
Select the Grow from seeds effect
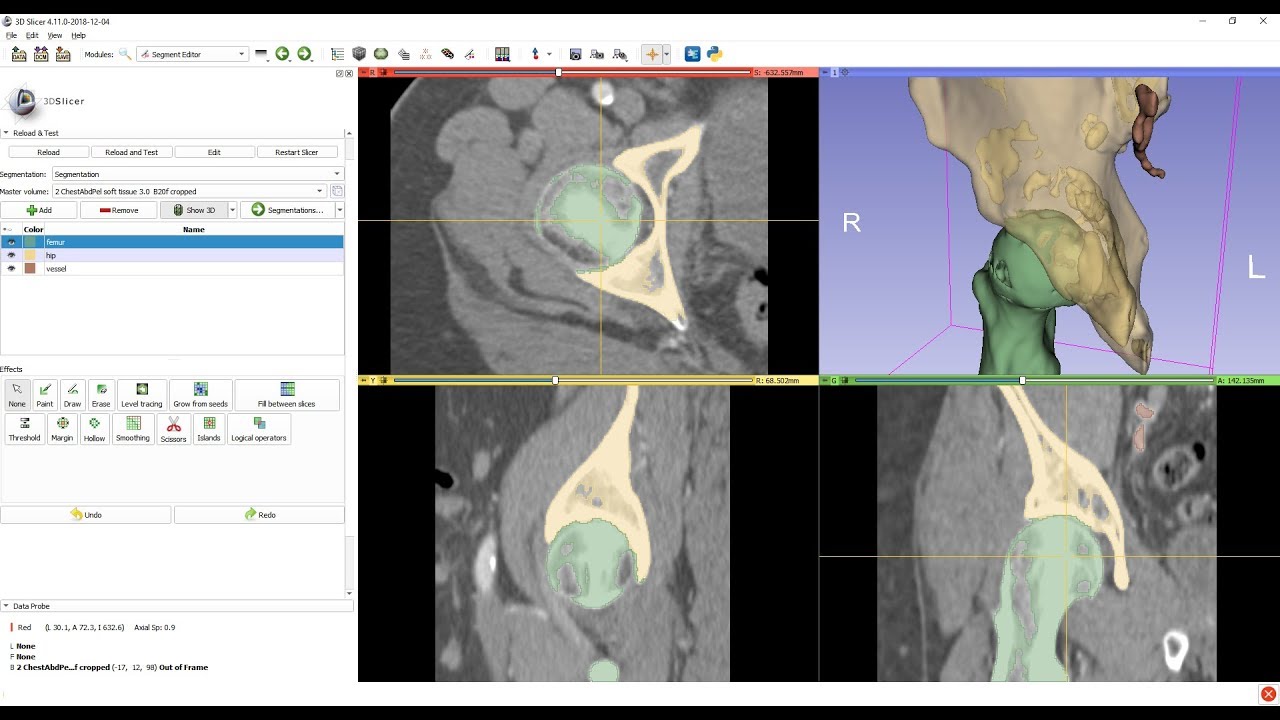(x=201, y=395)
